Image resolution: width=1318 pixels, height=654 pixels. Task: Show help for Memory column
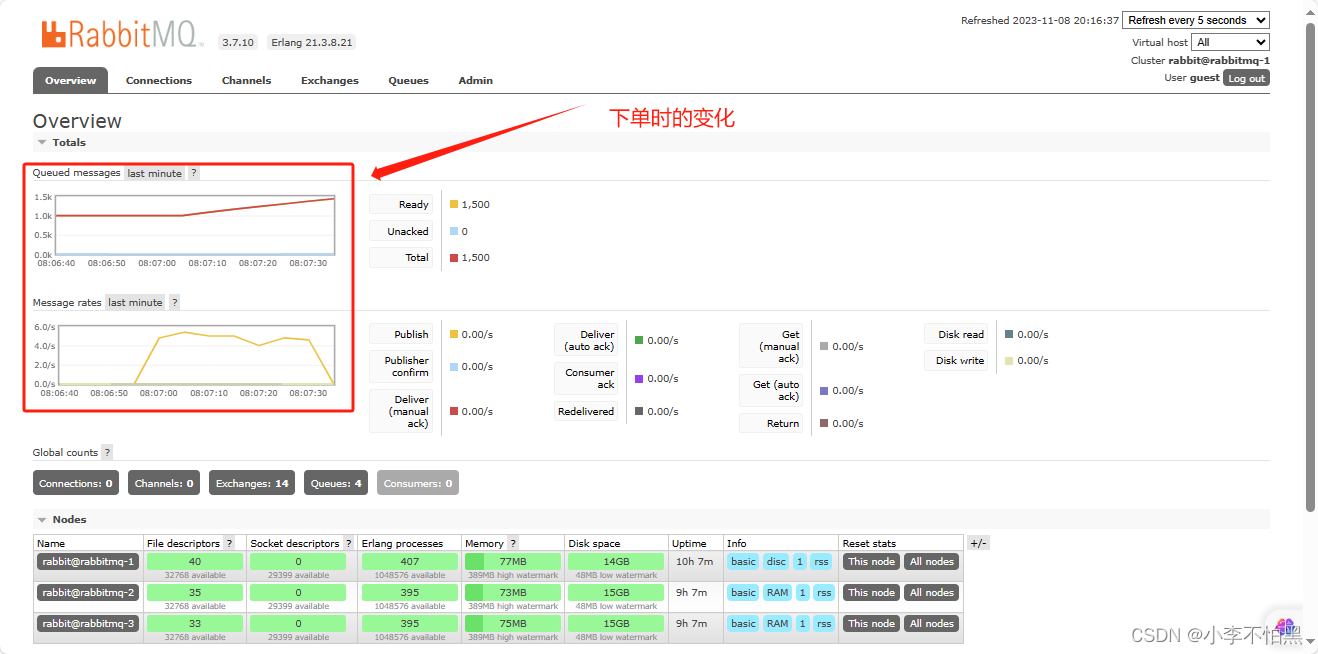[x=513, y=543]
